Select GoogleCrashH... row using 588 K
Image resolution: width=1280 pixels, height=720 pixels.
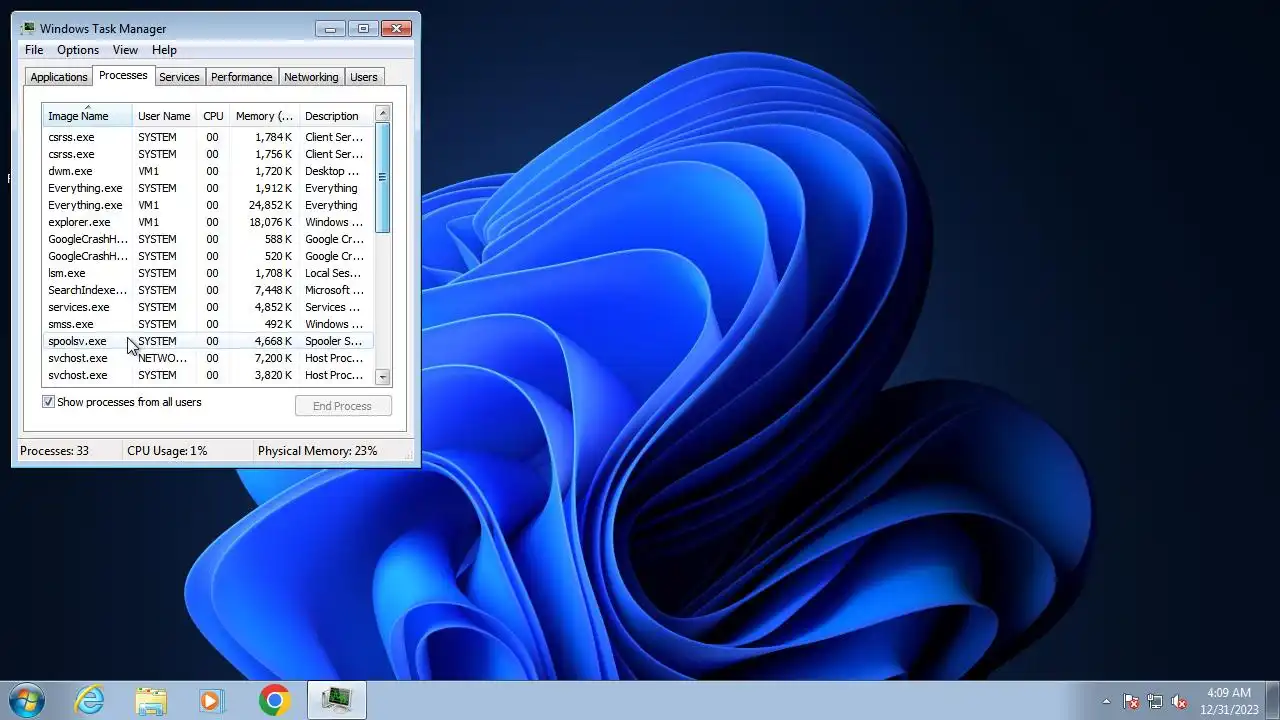point(208,239)
